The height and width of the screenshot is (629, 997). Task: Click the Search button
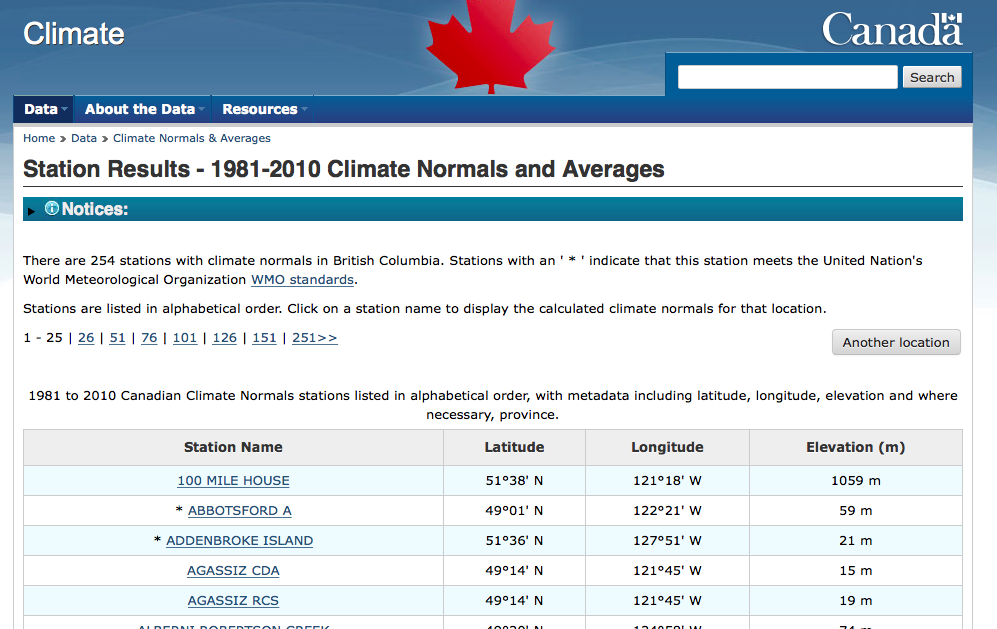tap(932, 77)
